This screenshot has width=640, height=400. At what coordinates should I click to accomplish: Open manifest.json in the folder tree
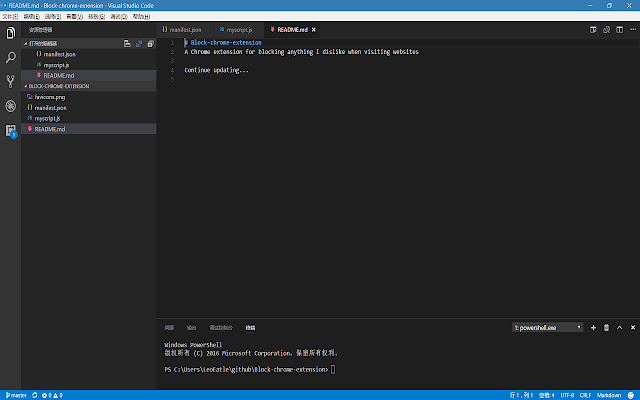tap(89, 108)
